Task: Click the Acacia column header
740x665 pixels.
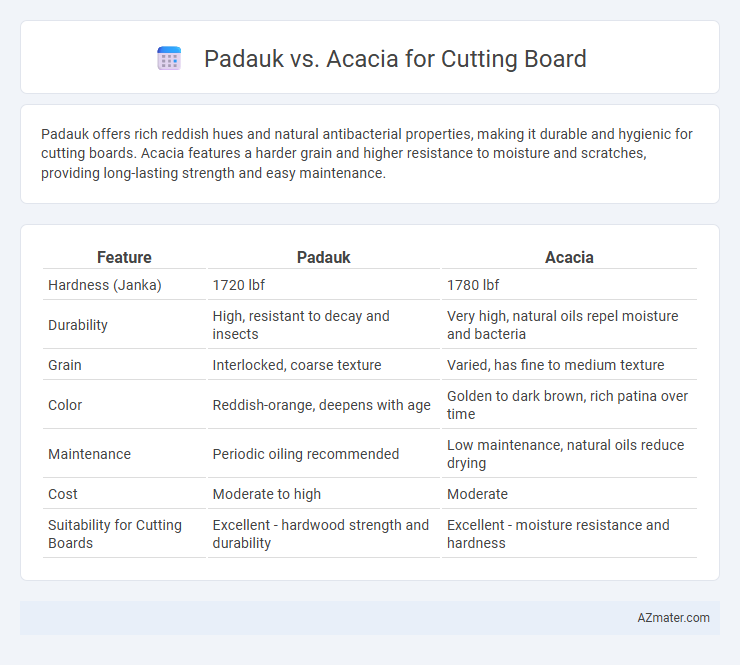Action: (x=569, y=257)
